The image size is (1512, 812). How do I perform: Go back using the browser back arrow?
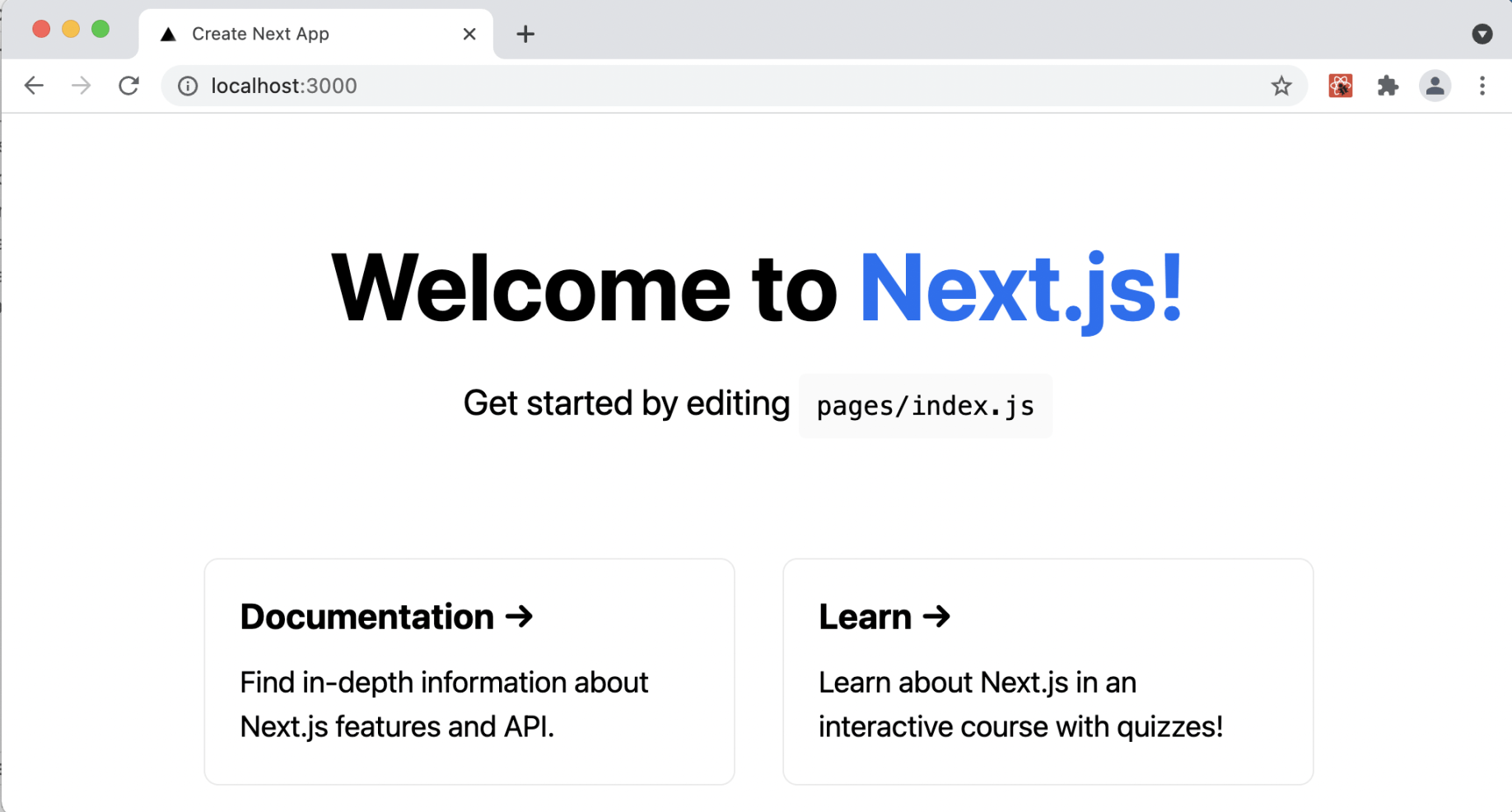click(34, 86)
